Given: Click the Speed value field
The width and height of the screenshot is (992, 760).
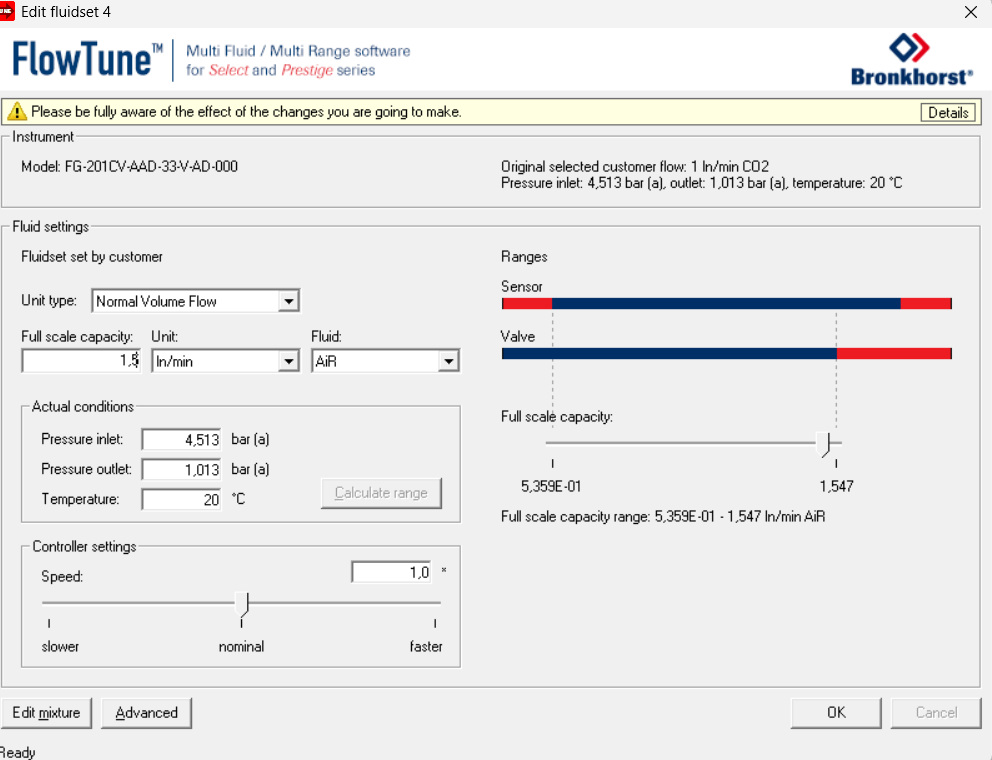Looking at the screenshot, I should (391, 572).
